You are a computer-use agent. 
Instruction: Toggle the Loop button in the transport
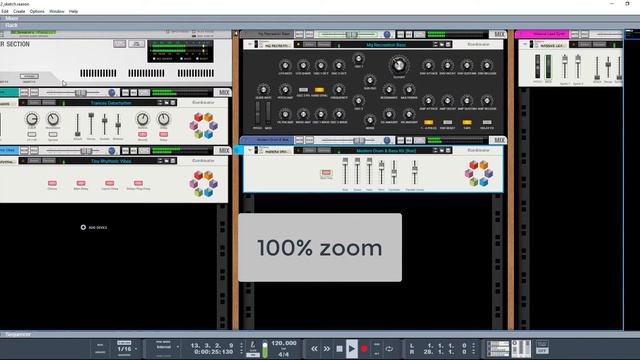(x=389, y=349)
